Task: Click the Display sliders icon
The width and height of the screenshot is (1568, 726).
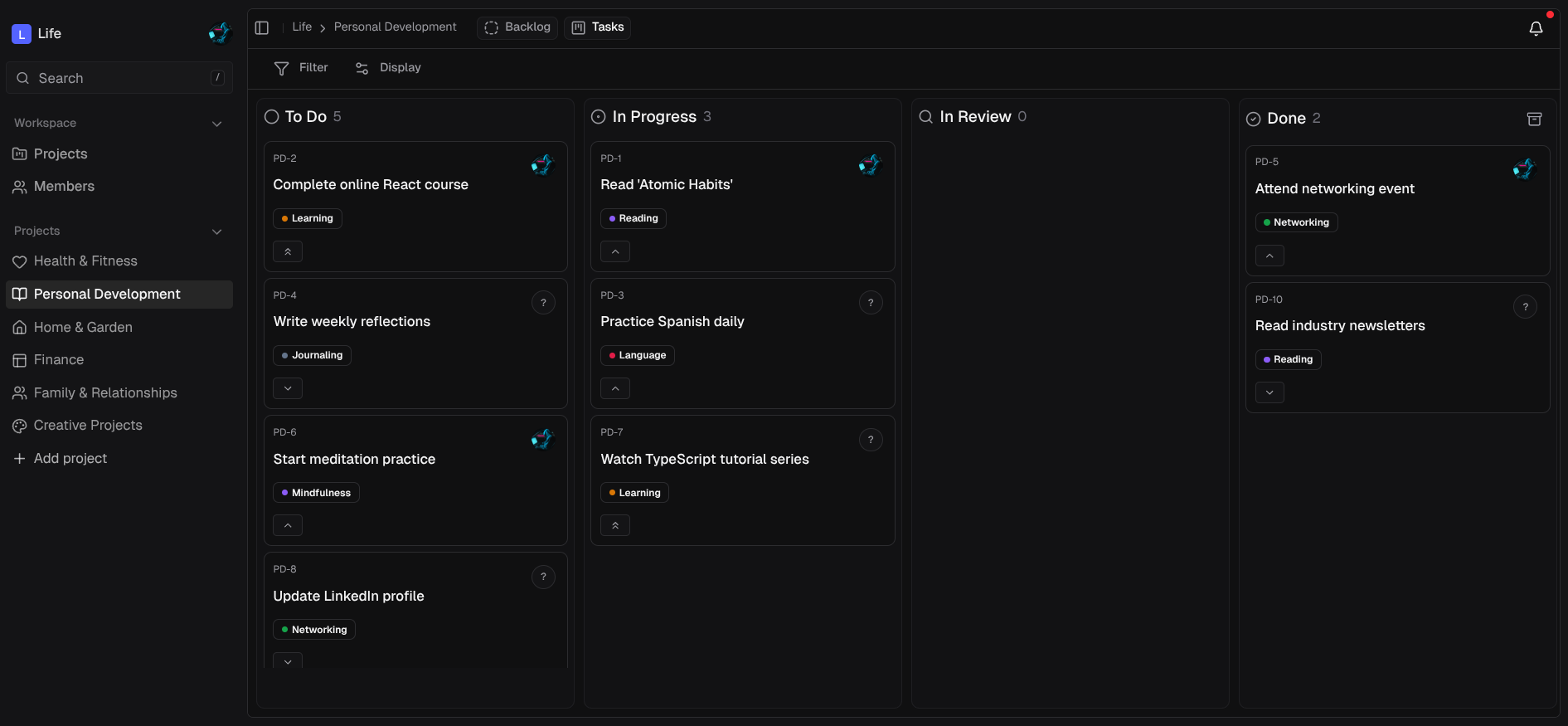Action: (362, 68)
